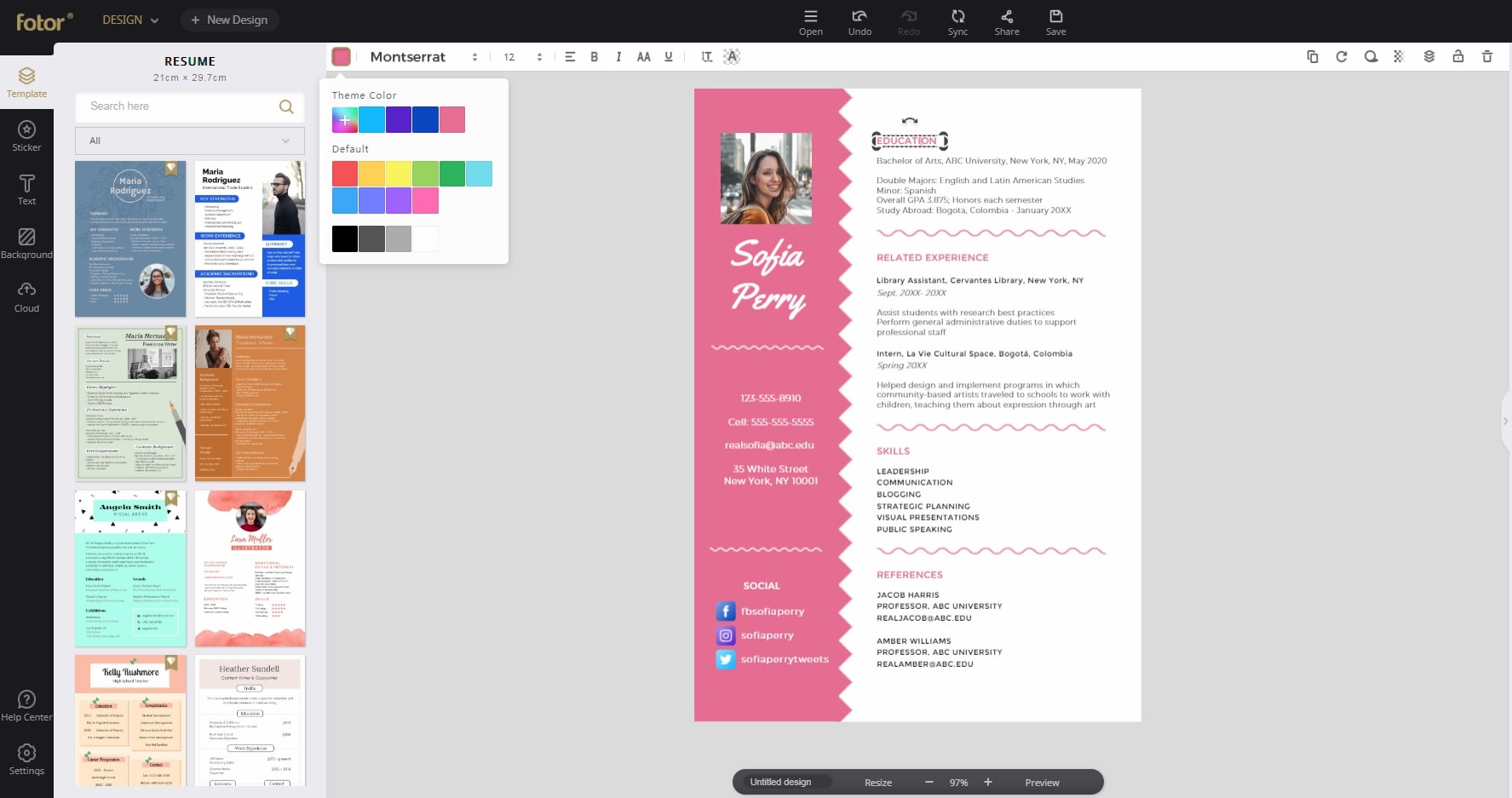
Task: Open the Montserrat font dropdown
Action: (x=423, y=57)
